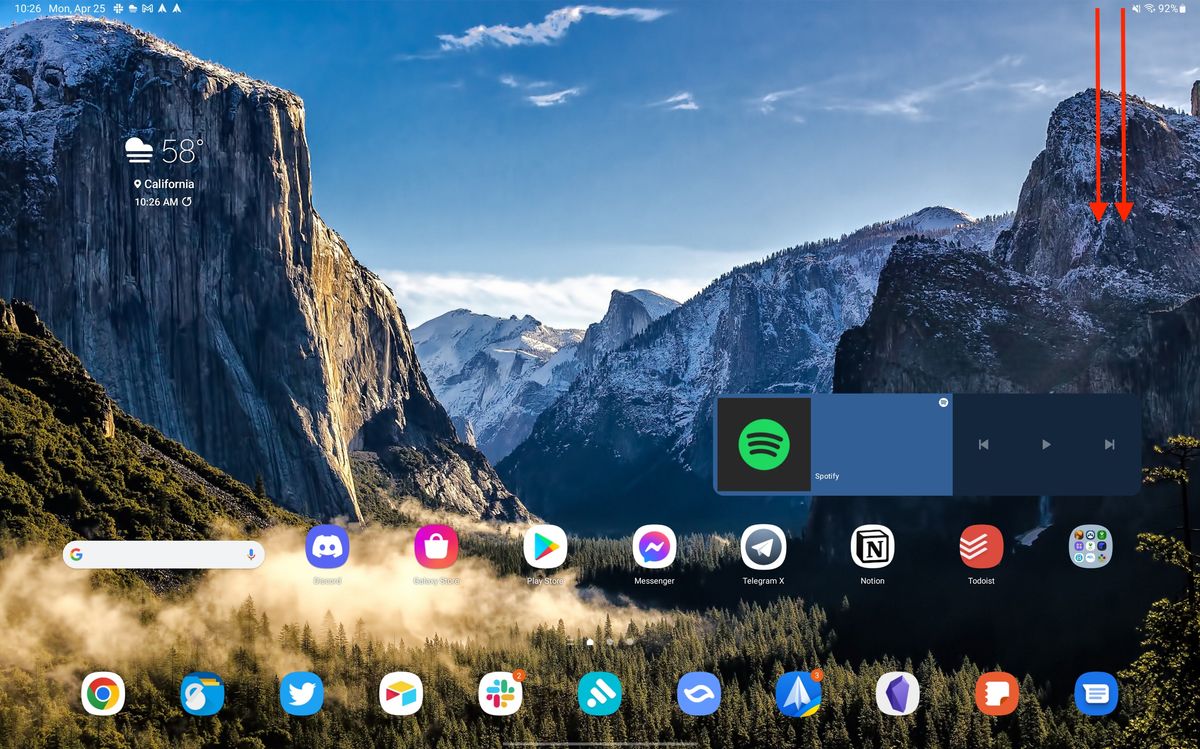Open Google Messages from the dock

(x=1096, y=693)
